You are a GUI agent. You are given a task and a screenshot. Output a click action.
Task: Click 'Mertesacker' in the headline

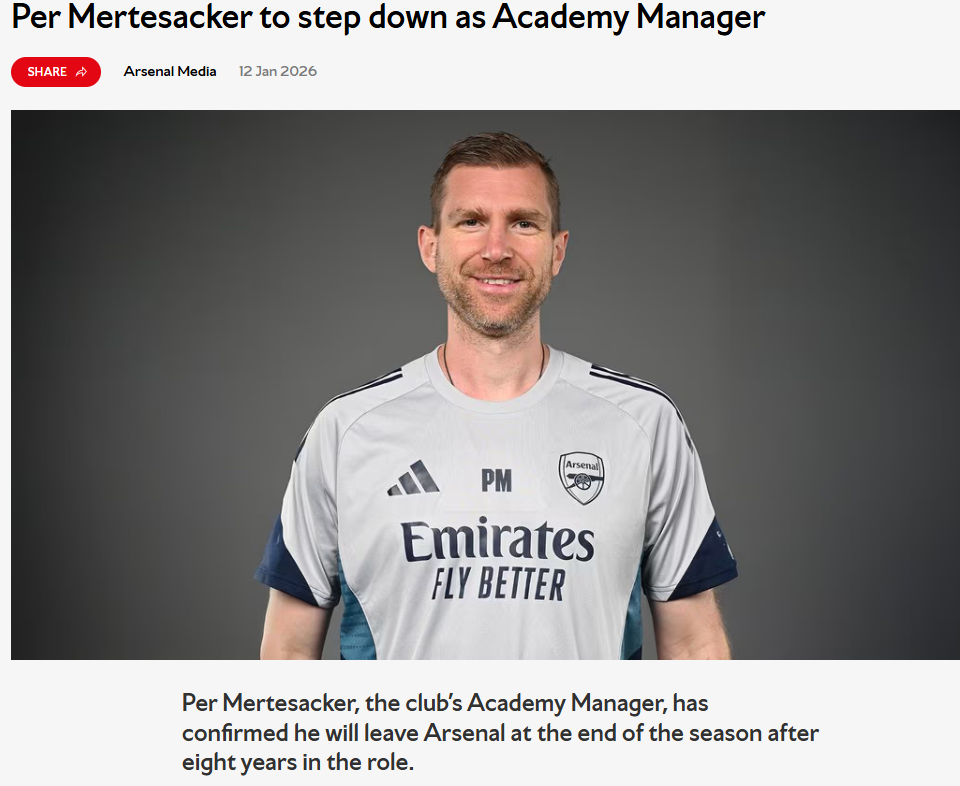[x=160, y=17]
